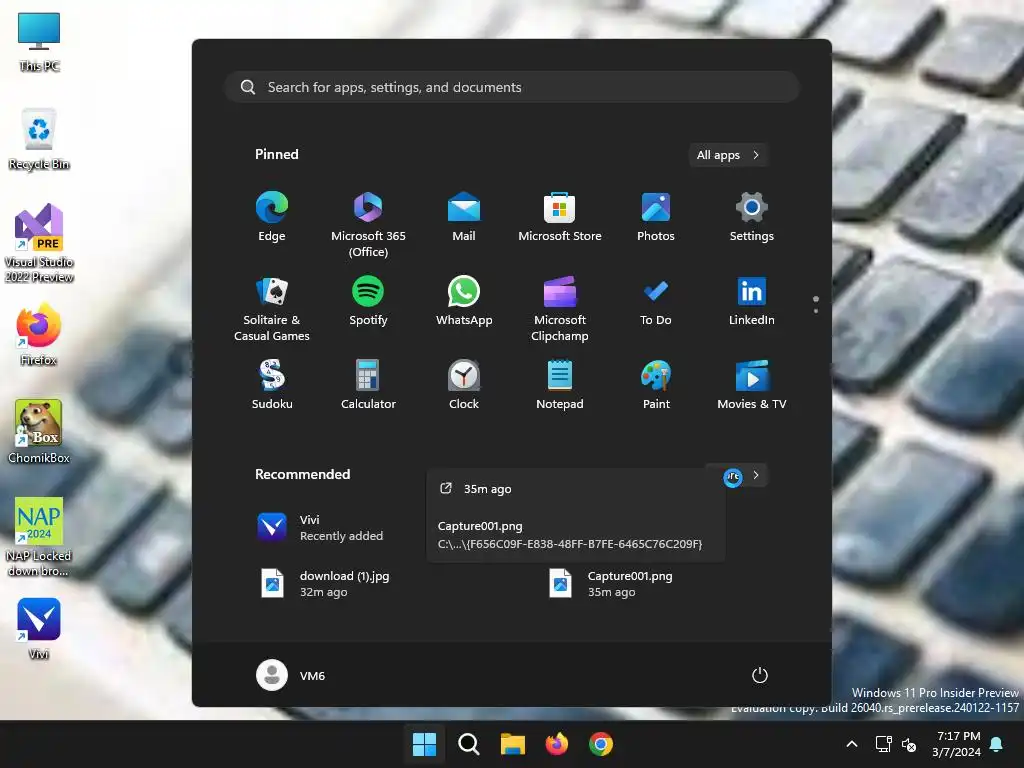Open the Paint app
Viewport: 1024px width, 768px height.
coord(656,385)
